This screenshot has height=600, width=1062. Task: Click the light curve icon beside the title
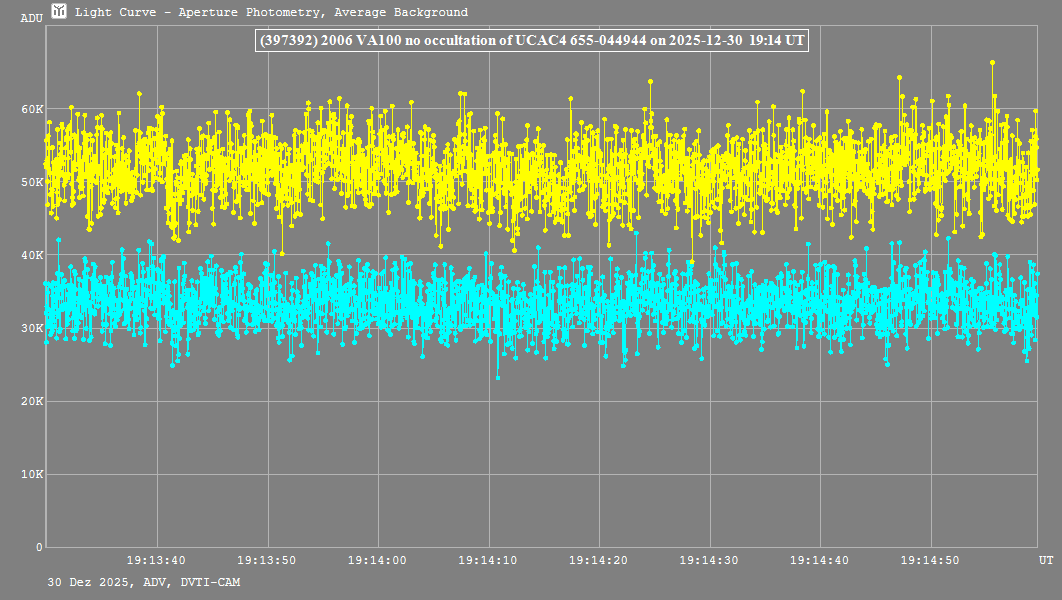pyautogui.click(x=60, y=12)
